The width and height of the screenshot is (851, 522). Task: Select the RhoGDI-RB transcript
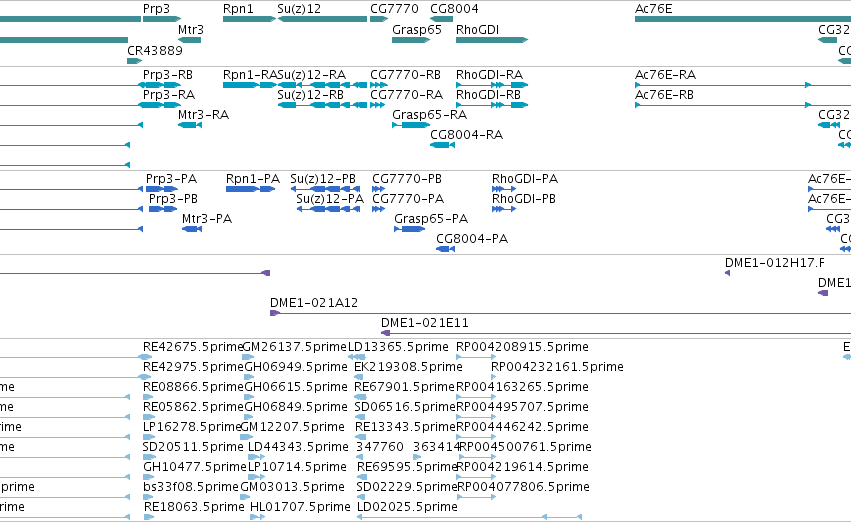[492, 105]
